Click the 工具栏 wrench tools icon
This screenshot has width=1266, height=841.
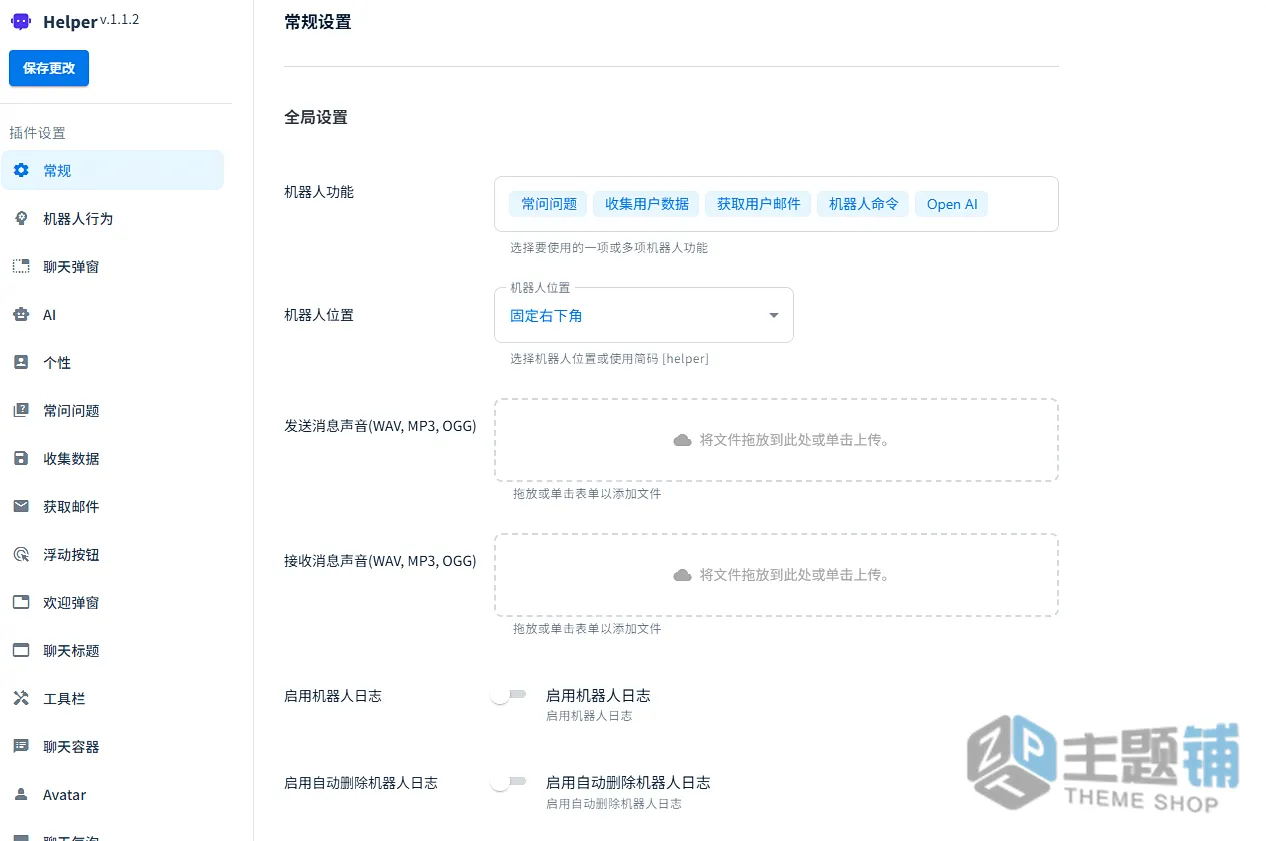coord(21,698)
